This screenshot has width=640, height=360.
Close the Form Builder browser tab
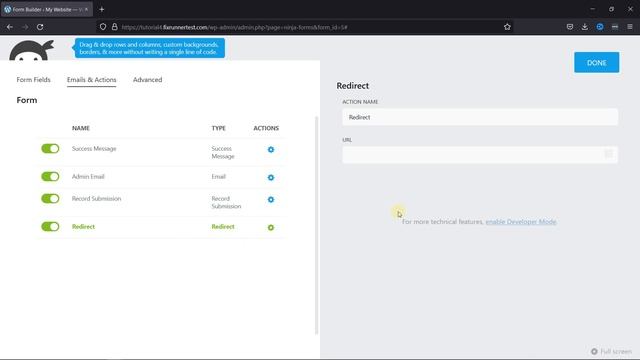pyautogui.click(x=86, y=9)
